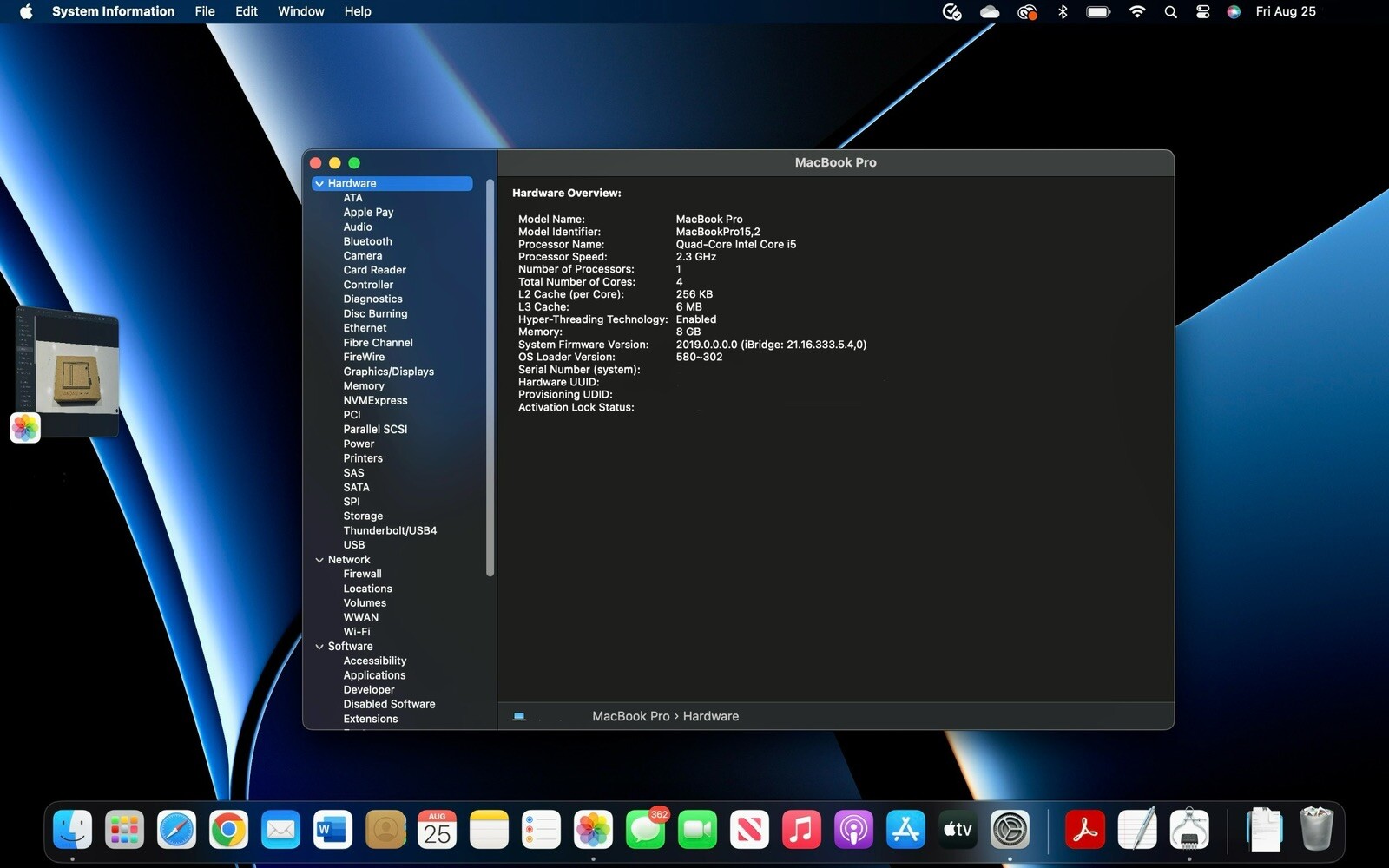Open System Information icon in Dock
The width and height of the screenshot is (1389, 868).
pos(1189,830)
